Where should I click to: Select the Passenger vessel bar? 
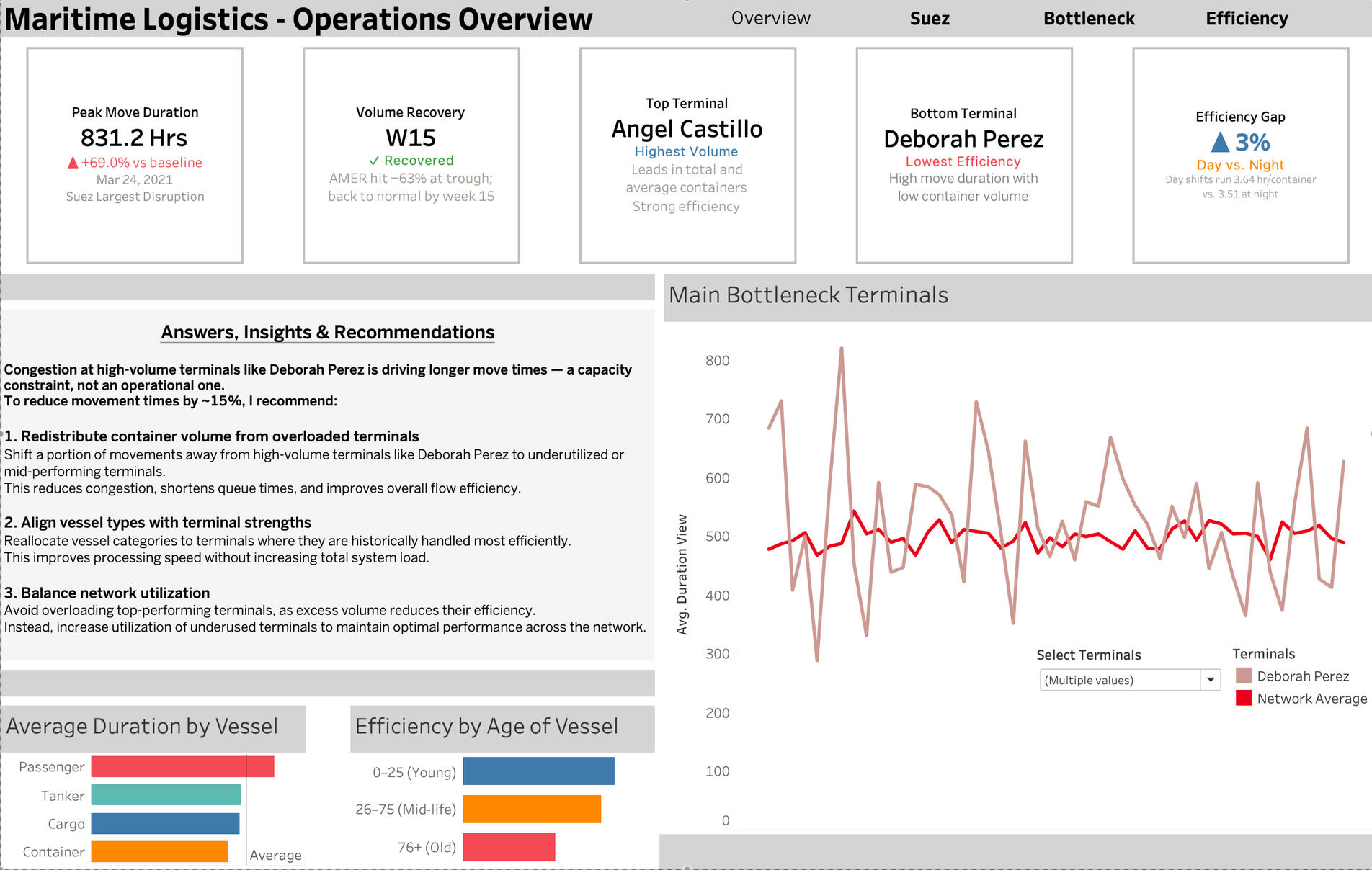(x=182, y=767)
